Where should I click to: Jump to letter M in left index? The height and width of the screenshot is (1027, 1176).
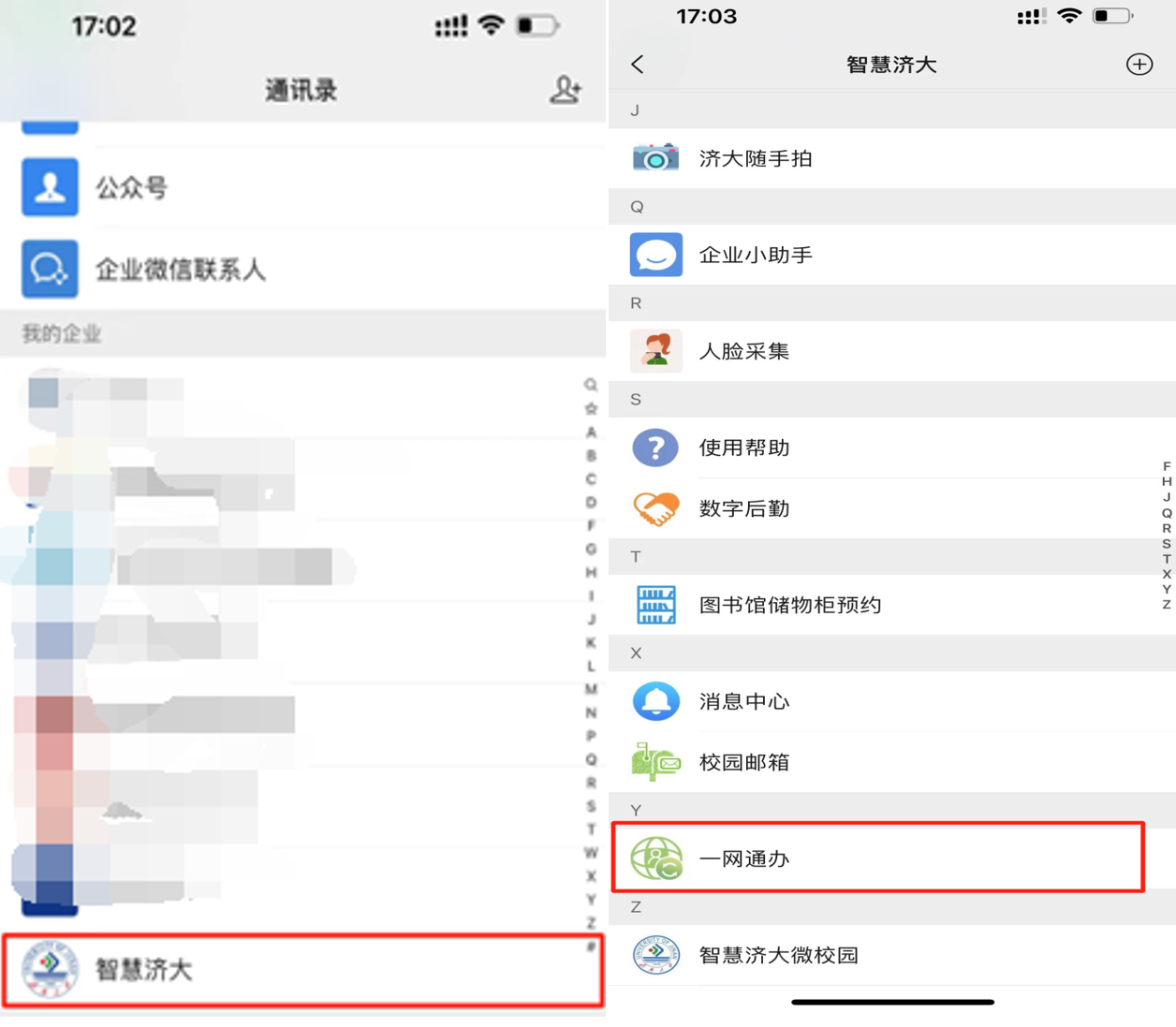pos(591,689)
